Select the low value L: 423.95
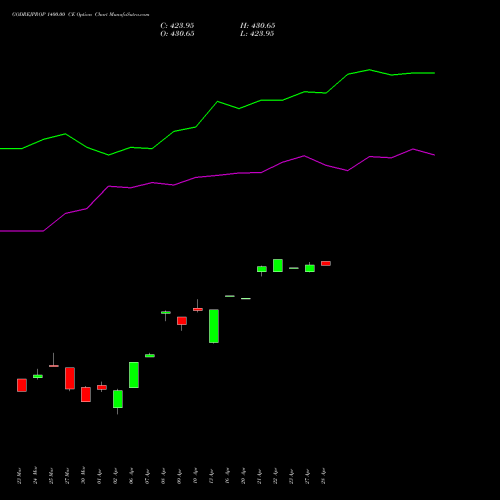The width and height of the screenshot is (500, 500). pyautogui.click(x=257, y=34)
